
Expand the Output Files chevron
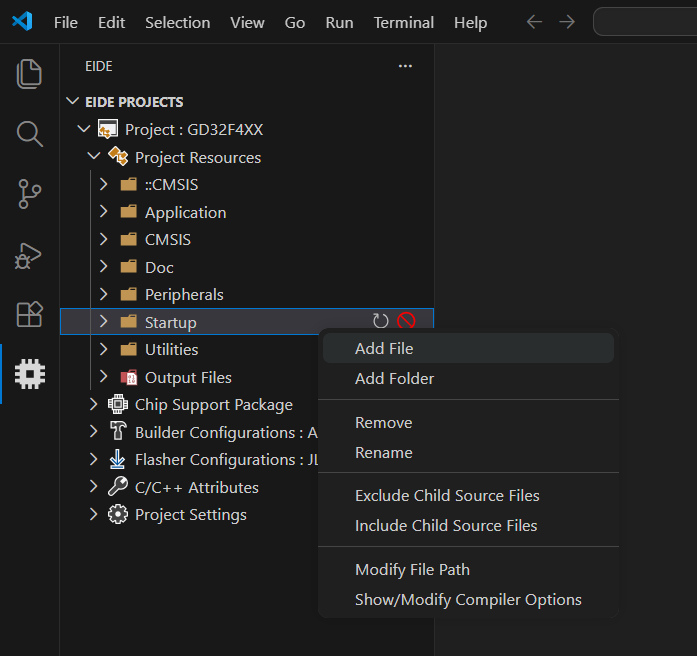[104, 376]
